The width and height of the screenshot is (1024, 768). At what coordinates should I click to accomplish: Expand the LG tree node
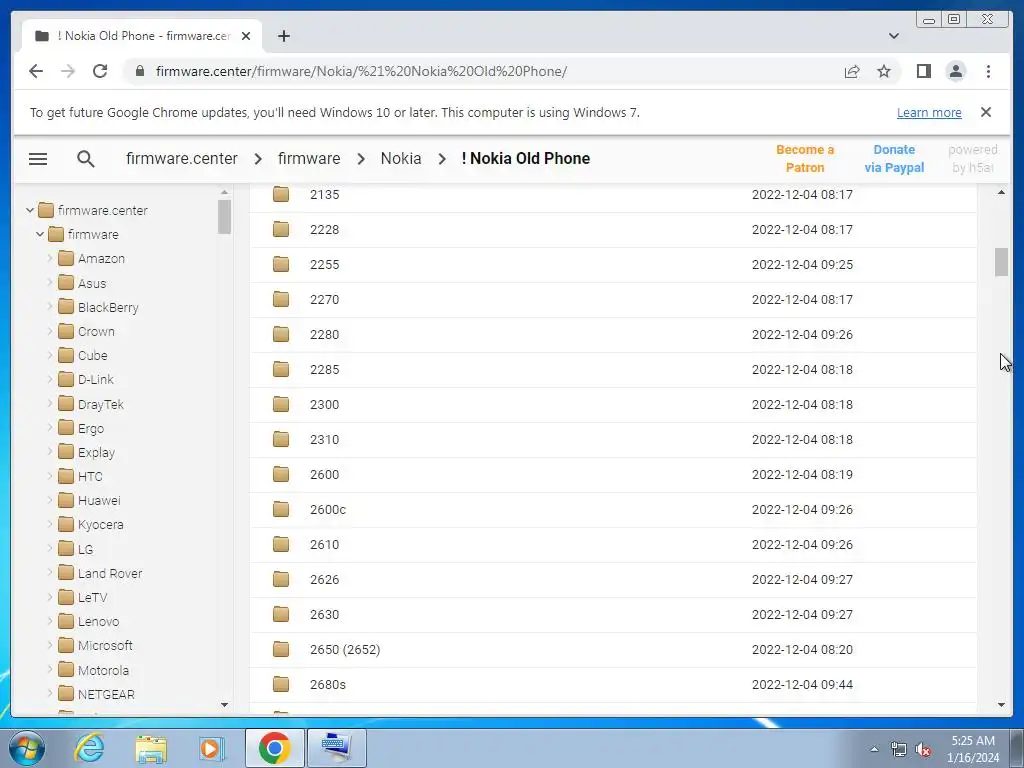50,549
